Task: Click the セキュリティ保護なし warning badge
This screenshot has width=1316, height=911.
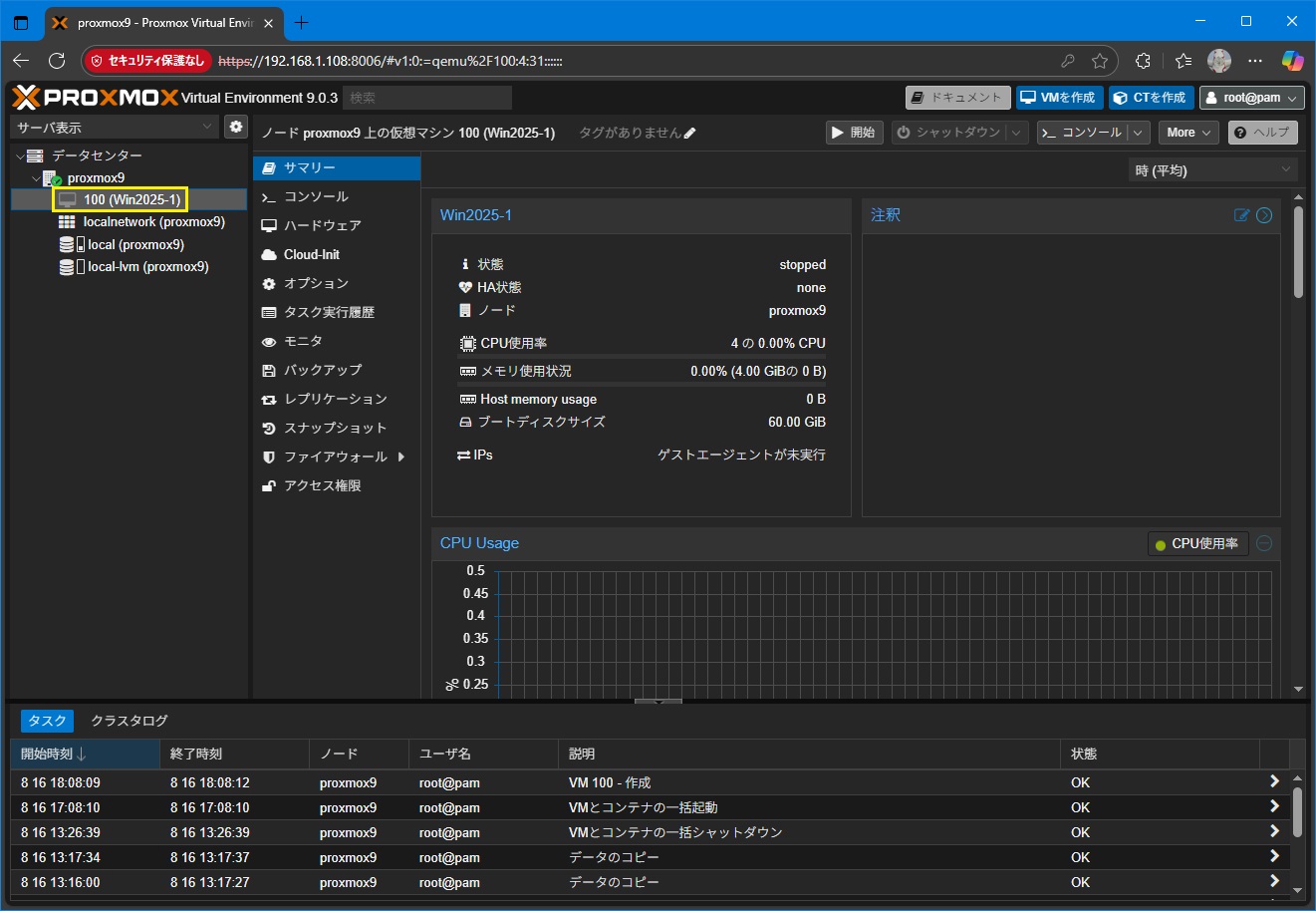Action: (x=147, y=61)
